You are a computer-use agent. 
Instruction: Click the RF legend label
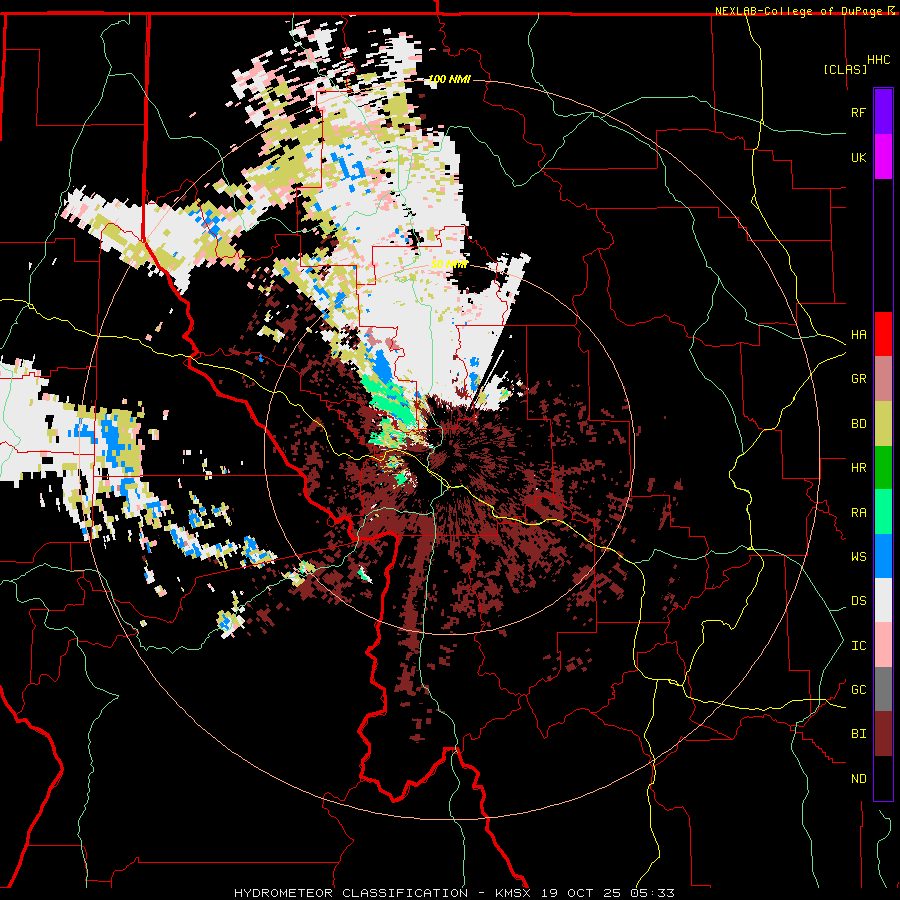[x=858, y=112]
